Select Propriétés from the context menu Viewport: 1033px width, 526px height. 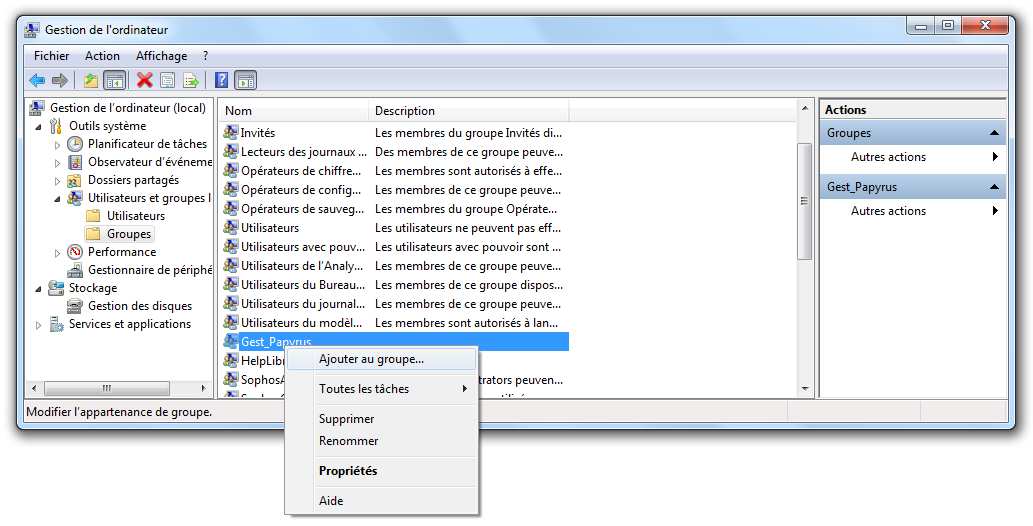point(347,471)
